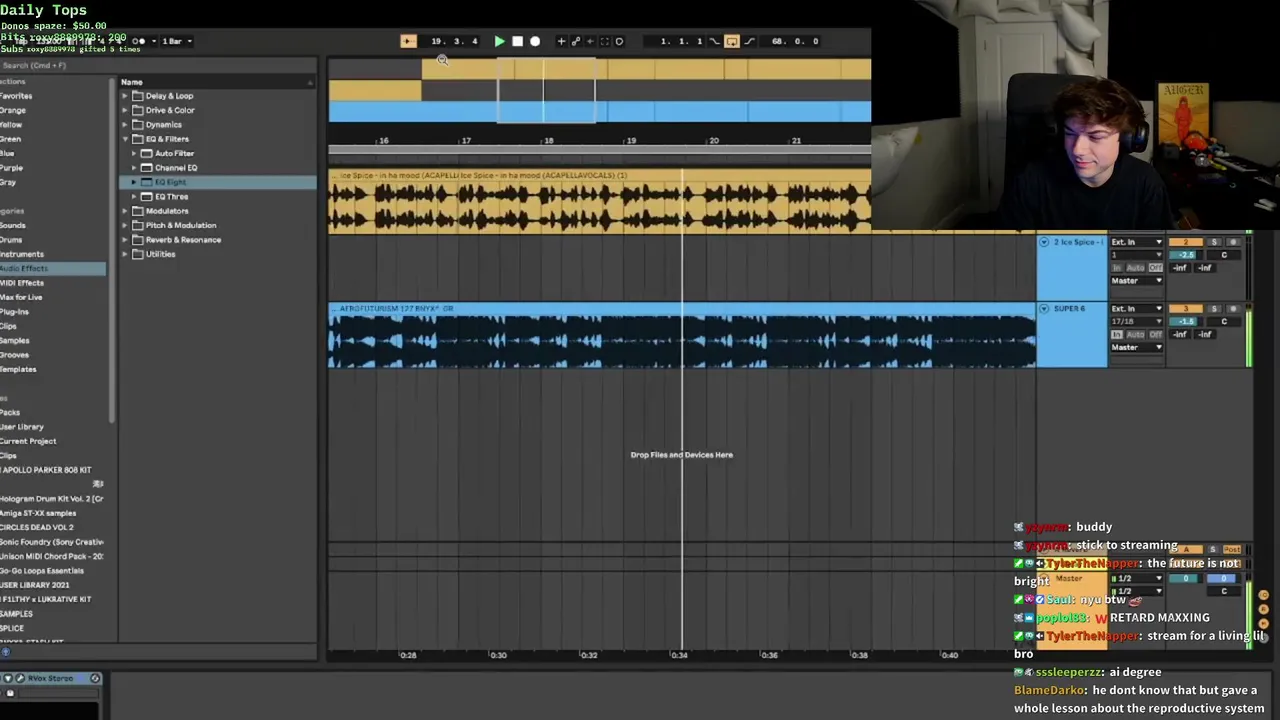Open Ice Spice track Ext. In dropdown
This screenshot has height=720, width=1280.
(x=1137, y=242)
